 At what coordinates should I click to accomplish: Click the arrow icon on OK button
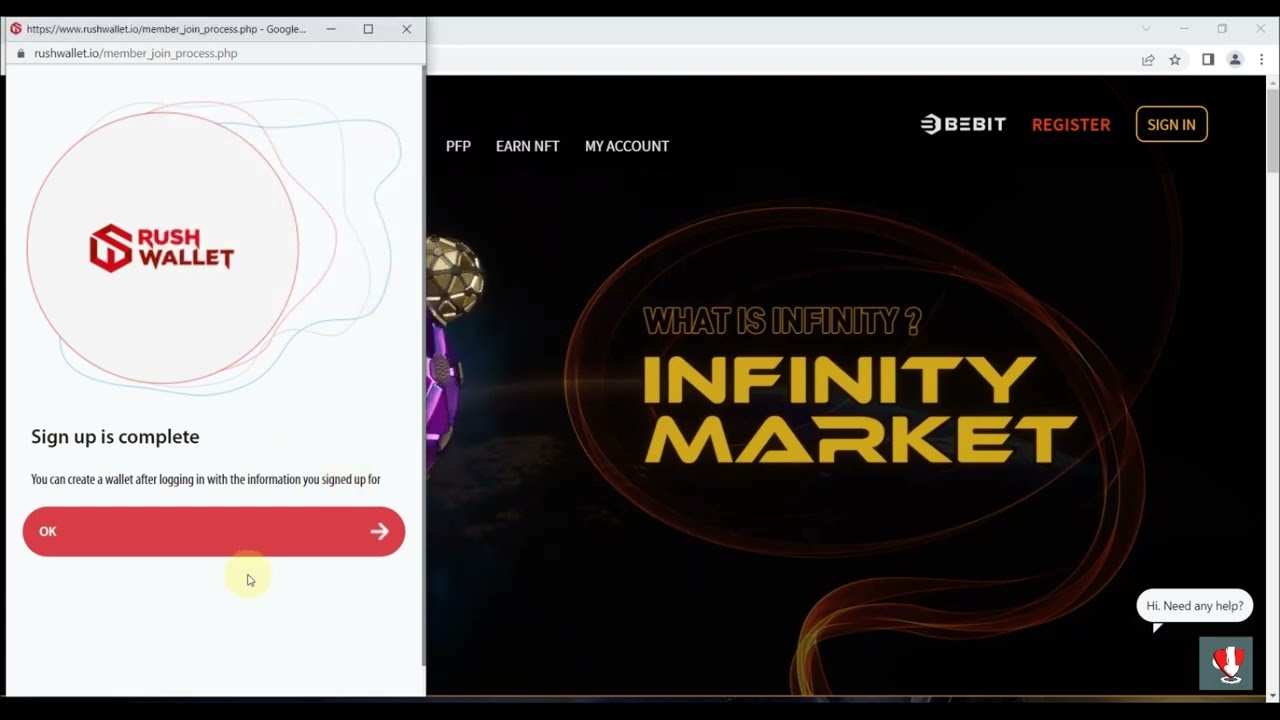(x=379, y=531)
